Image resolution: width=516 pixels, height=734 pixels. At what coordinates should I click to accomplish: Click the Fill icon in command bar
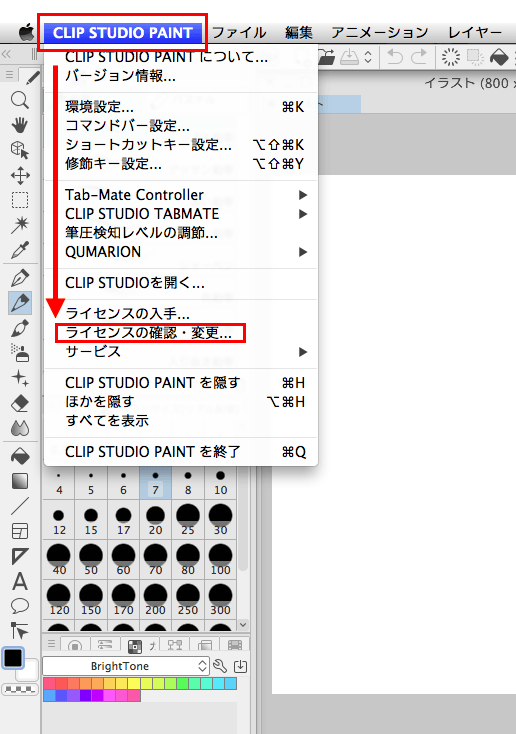(x=499, y=58)
